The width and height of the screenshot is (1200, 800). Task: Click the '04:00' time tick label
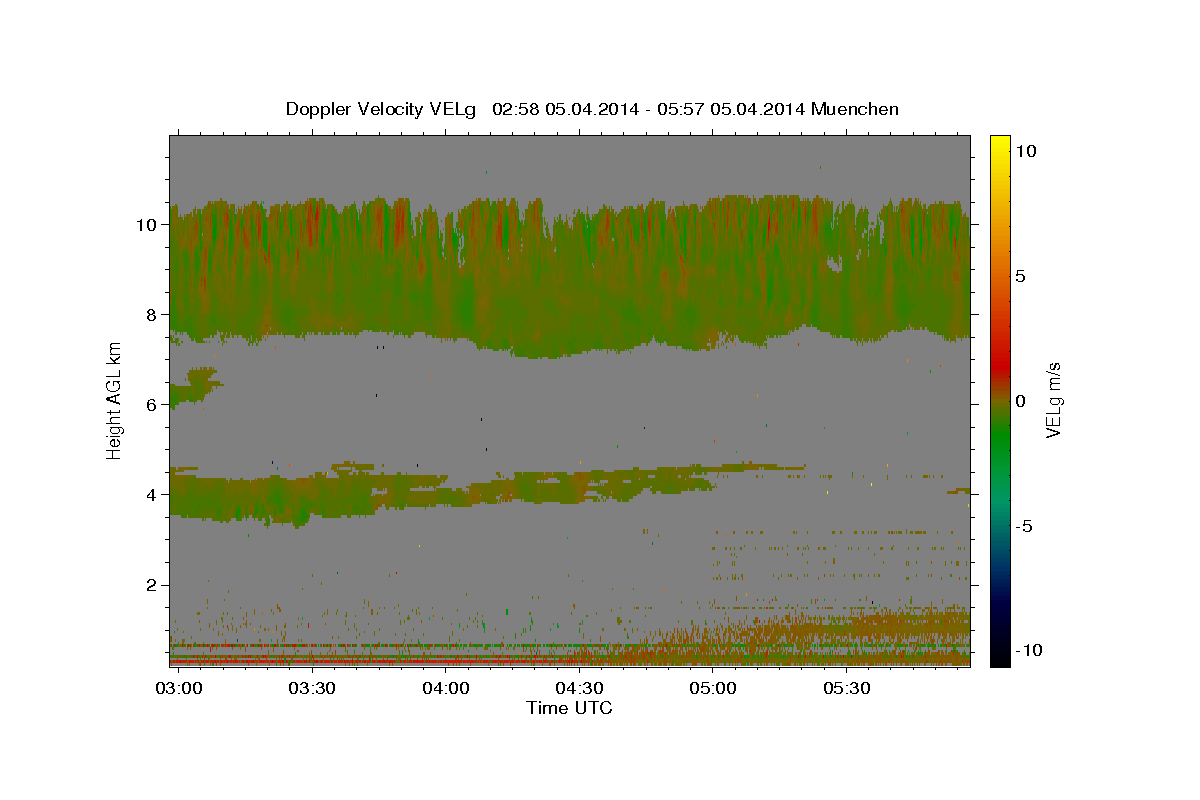point(446,689)
